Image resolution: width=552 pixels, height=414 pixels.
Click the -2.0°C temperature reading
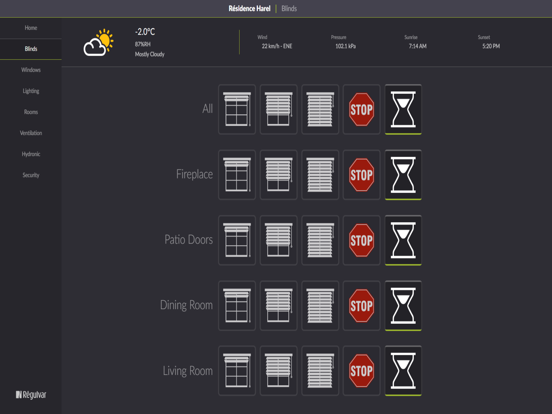pos(145,32)
